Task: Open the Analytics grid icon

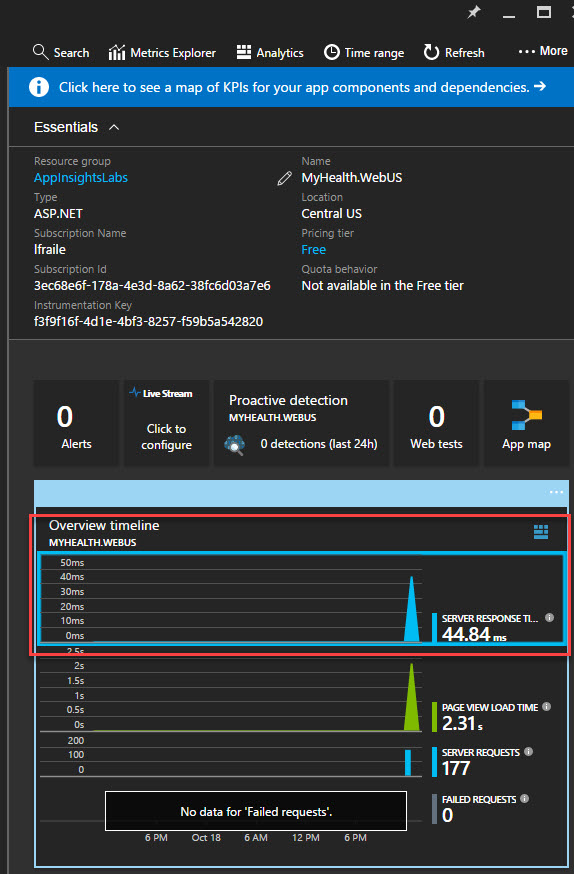Action: pos(244,52)
